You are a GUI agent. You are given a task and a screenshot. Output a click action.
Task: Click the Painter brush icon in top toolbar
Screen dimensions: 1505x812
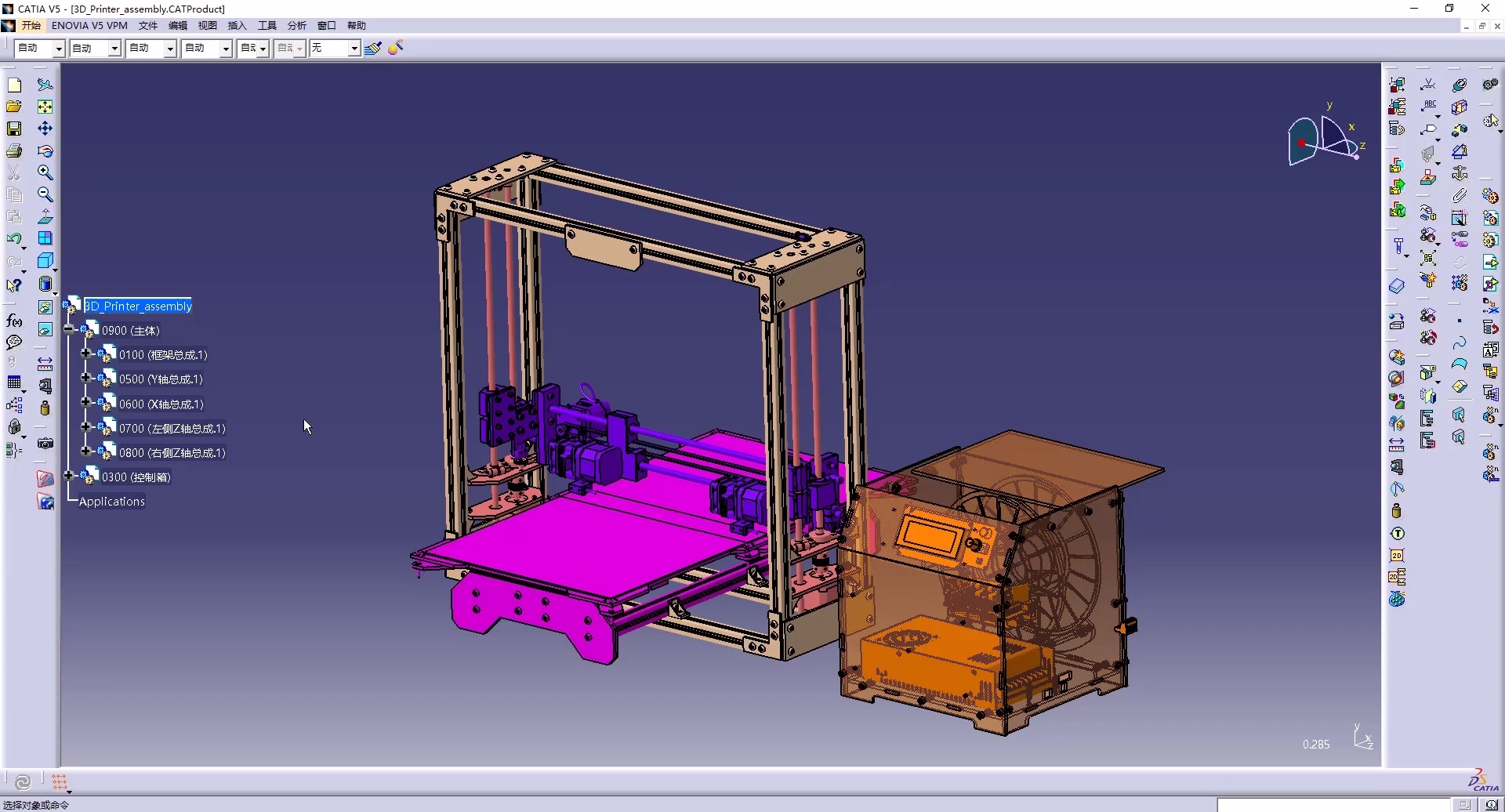[372, 49]
